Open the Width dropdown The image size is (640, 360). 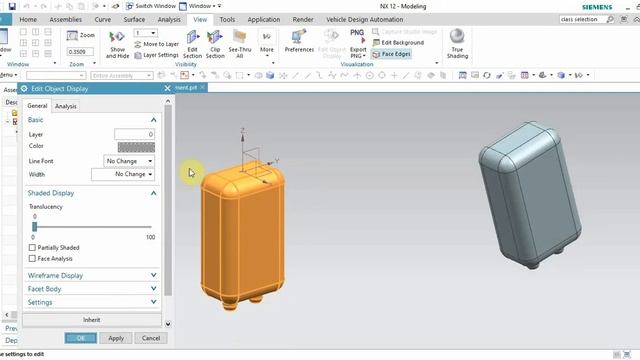(122, 174)
